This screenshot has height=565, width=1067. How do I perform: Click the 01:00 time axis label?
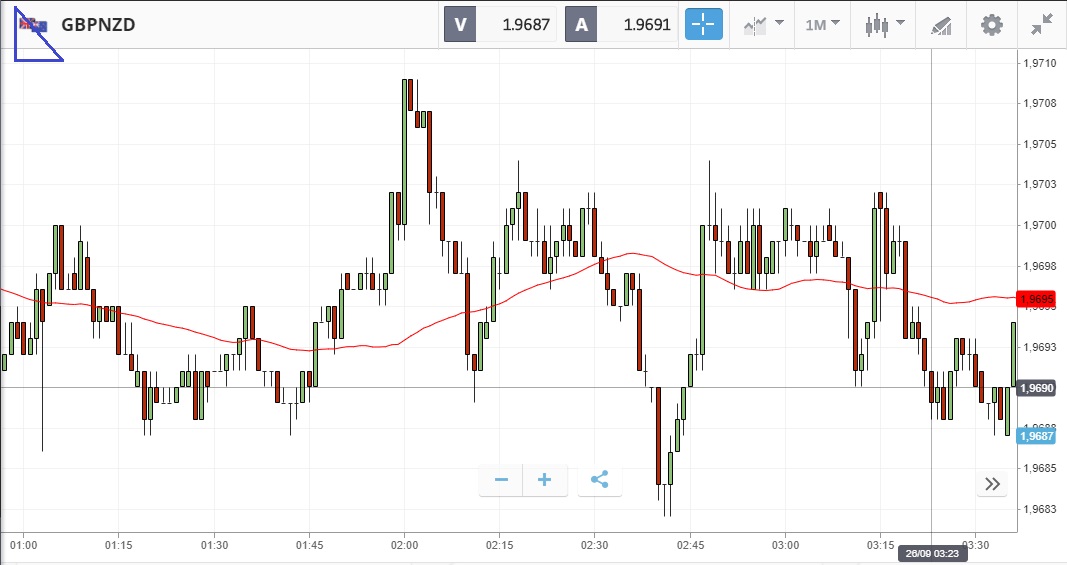(24, 546)
